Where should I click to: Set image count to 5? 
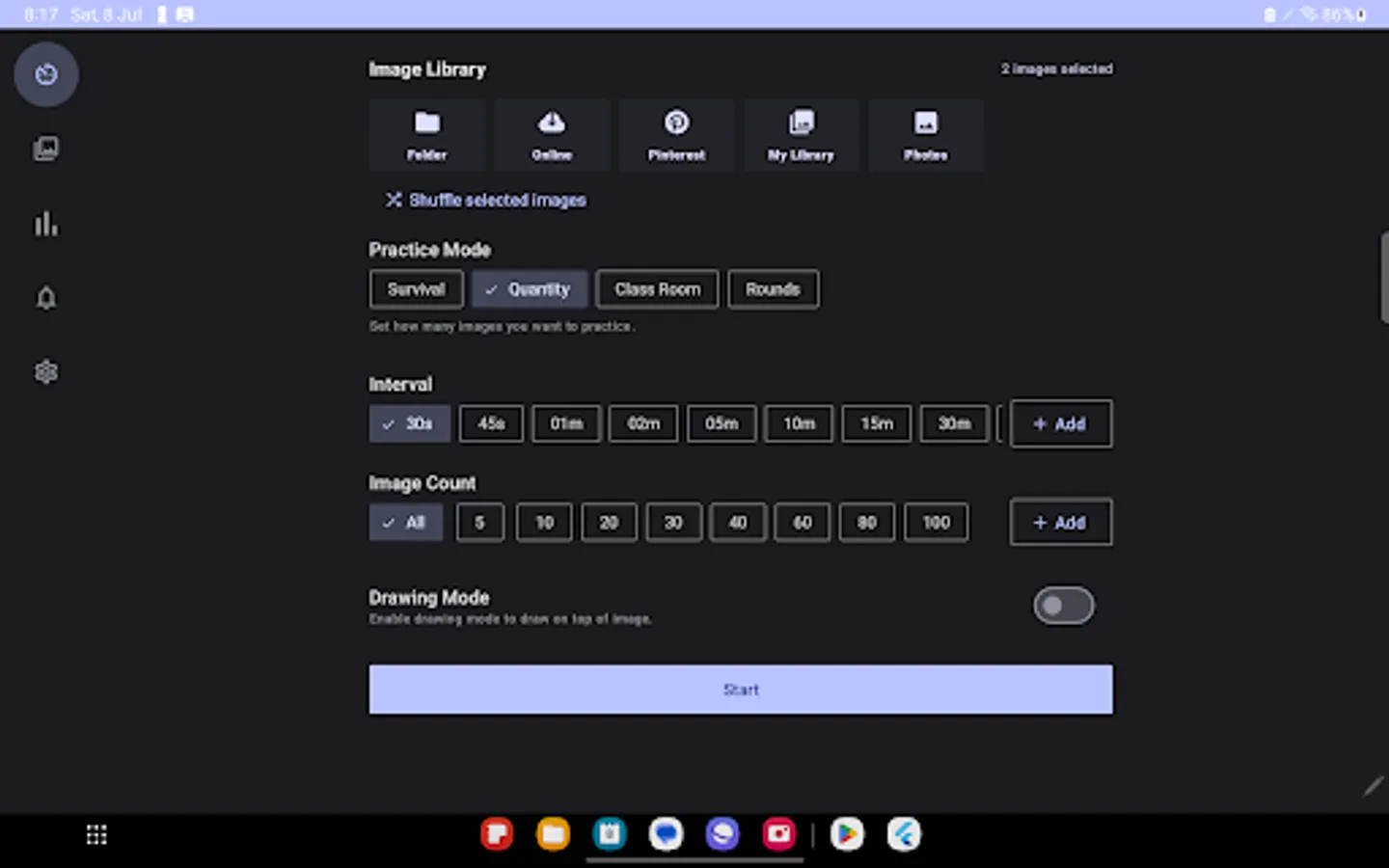pos(479,523)
